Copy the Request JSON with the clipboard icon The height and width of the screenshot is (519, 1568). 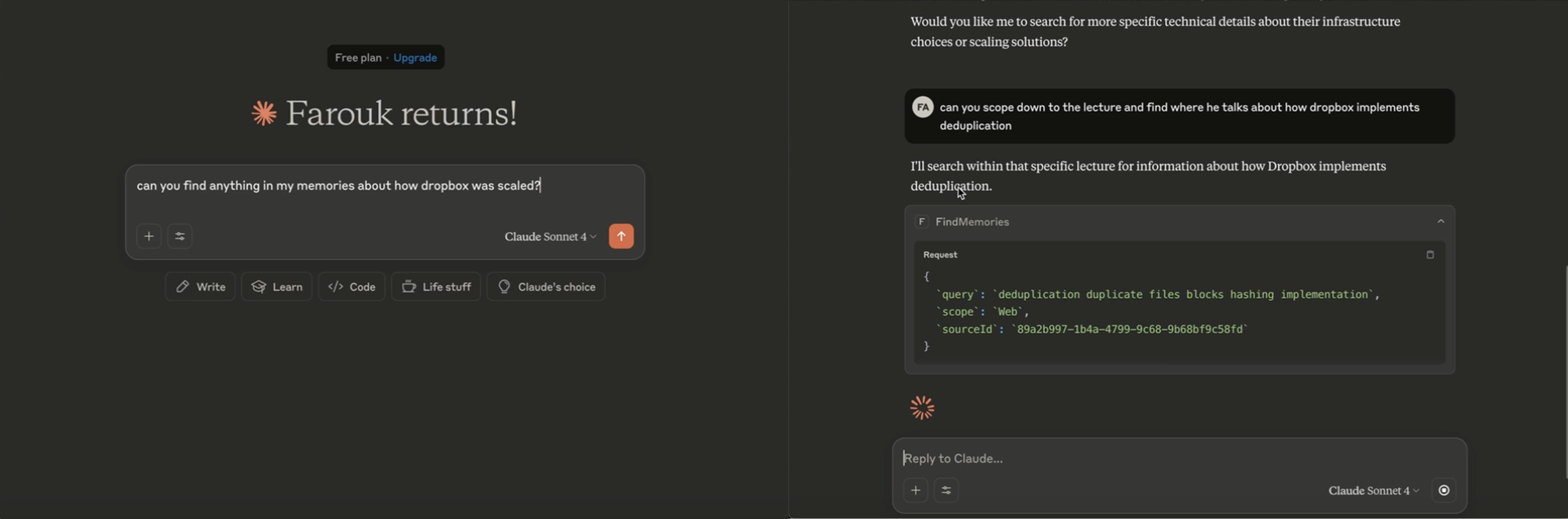[x=1430, y=255]
